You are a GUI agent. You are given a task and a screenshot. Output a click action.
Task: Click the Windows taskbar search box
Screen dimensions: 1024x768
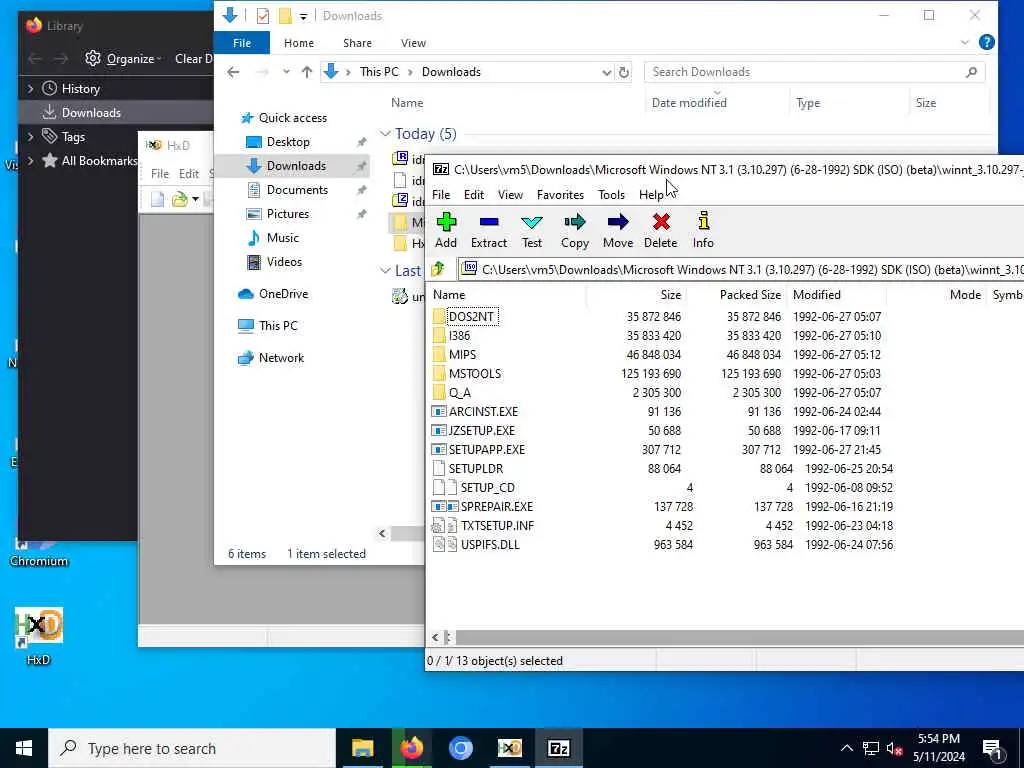coord(192,748)
